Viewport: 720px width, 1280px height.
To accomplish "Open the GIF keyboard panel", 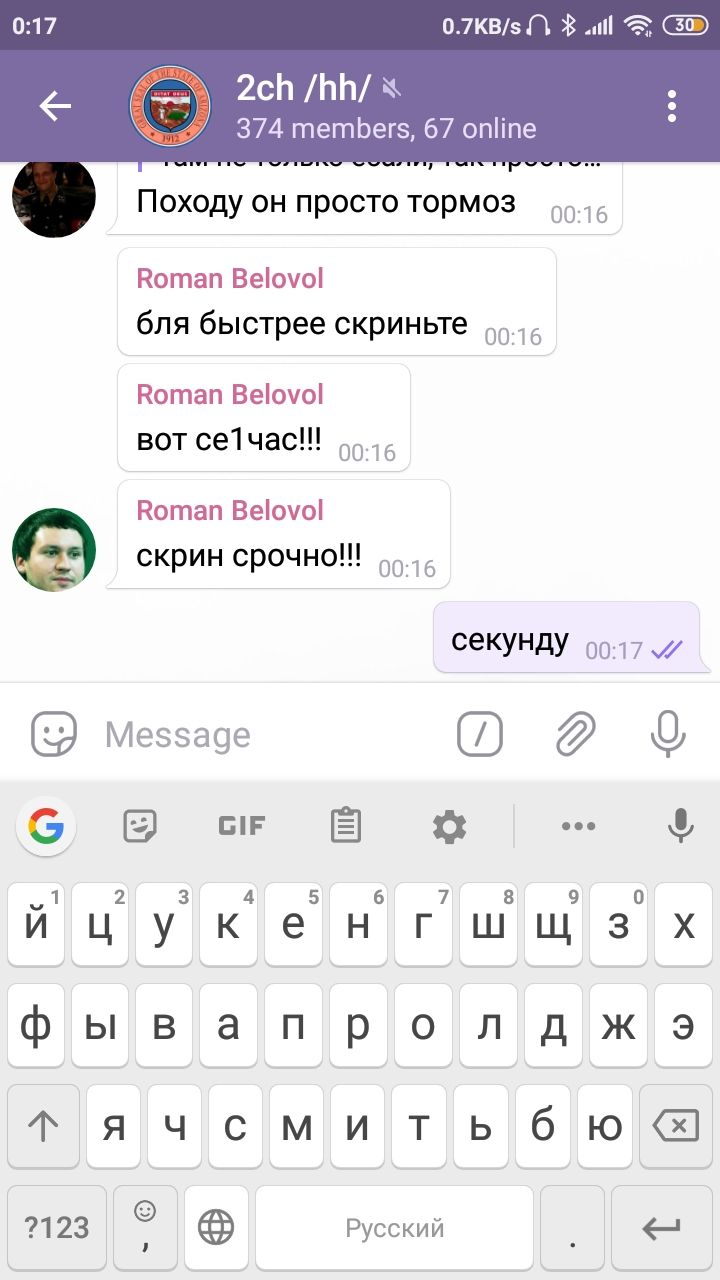I will pos(242,826).
